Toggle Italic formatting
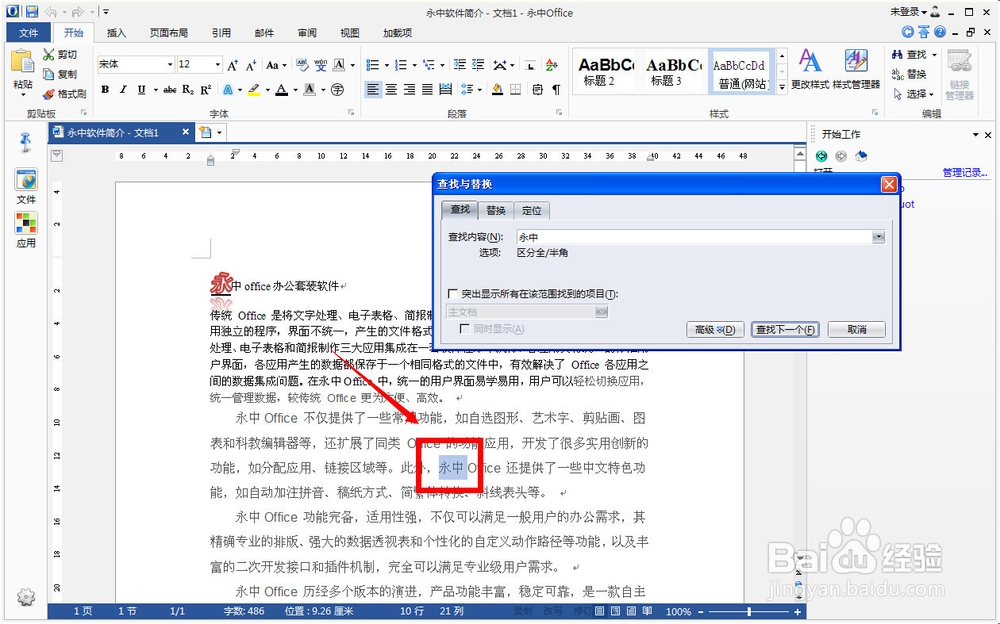The height and width of the screenshot is (624, 1000). coord(123,90)
